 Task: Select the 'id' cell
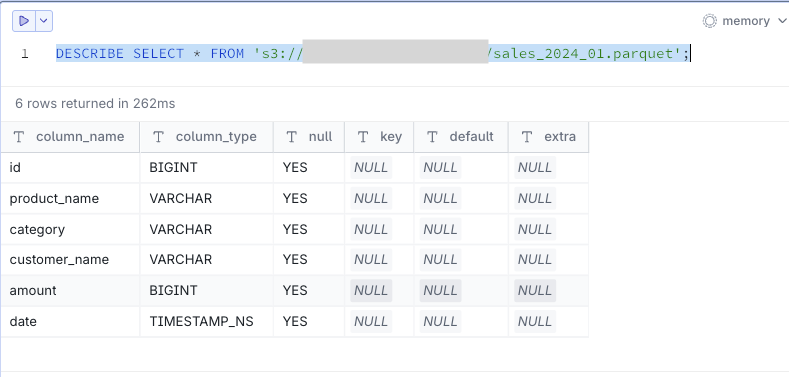click(x=70, y=168)
